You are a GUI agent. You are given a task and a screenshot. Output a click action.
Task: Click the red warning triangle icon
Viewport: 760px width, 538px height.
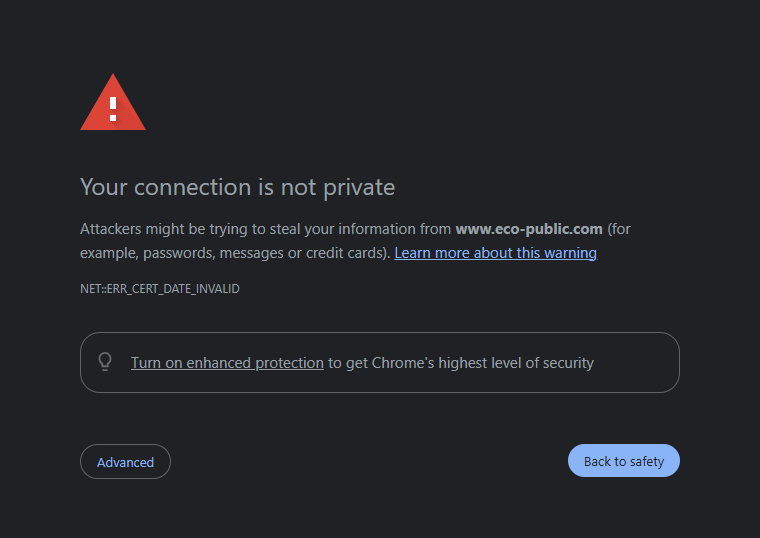coord(113,103)
